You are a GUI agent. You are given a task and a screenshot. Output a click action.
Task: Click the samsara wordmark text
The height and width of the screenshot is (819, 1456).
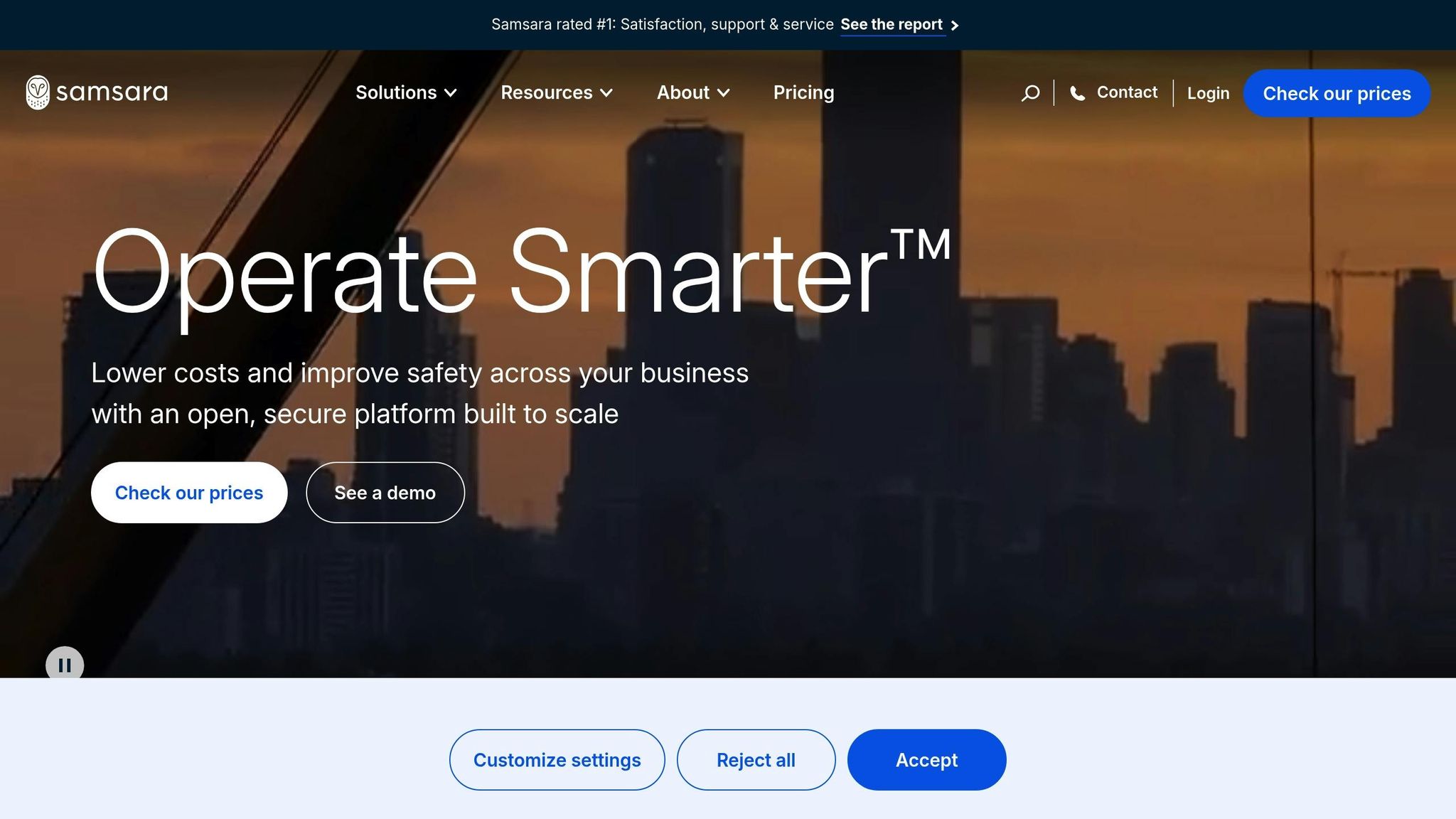pyautogui.click(x=112, y=92)
